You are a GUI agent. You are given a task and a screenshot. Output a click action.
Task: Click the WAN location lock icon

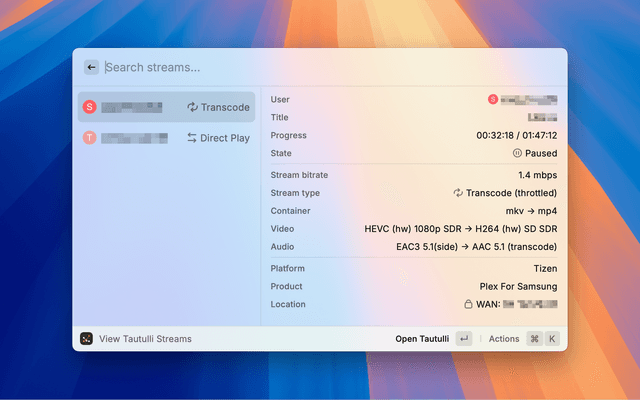point(468,304)
